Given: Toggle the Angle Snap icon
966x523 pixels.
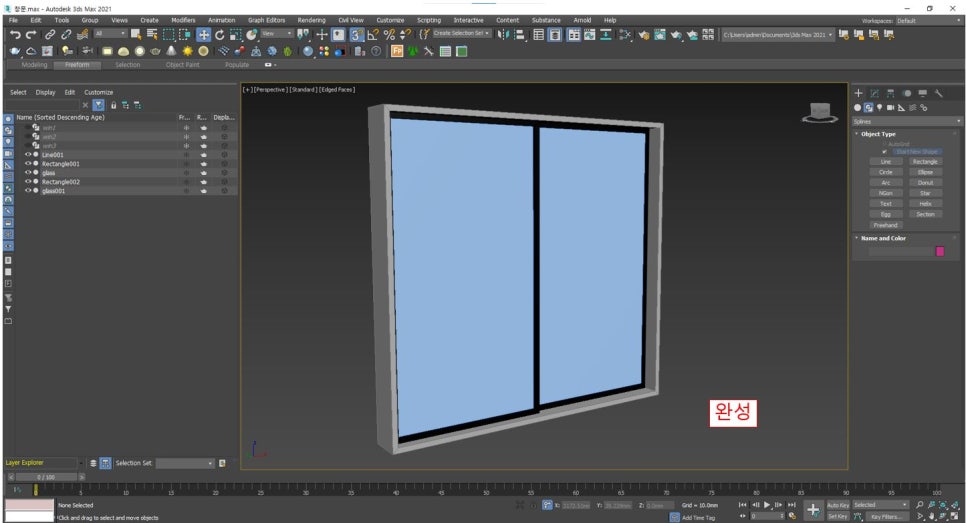Looking at the screenshot, I should tap(373, 34).
